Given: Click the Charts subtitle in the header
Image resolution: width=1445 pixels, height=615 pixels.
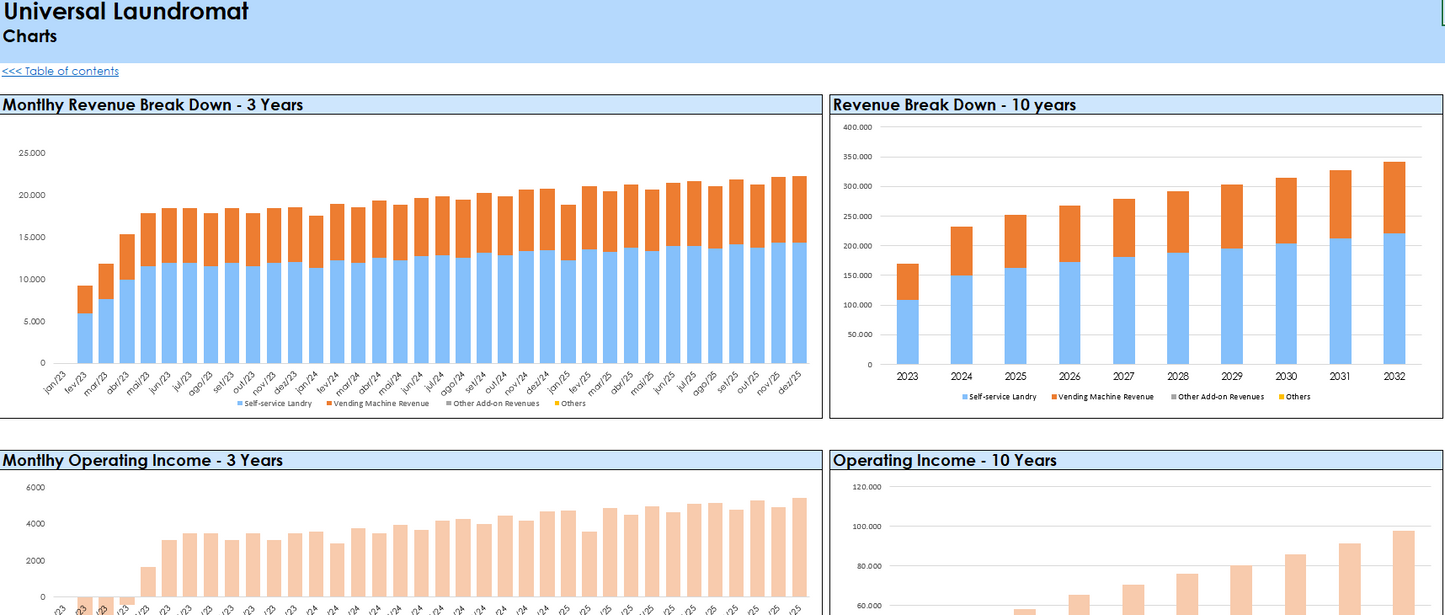Looking at the screenshot, I should pyautogui.click(x=30, y=37).
